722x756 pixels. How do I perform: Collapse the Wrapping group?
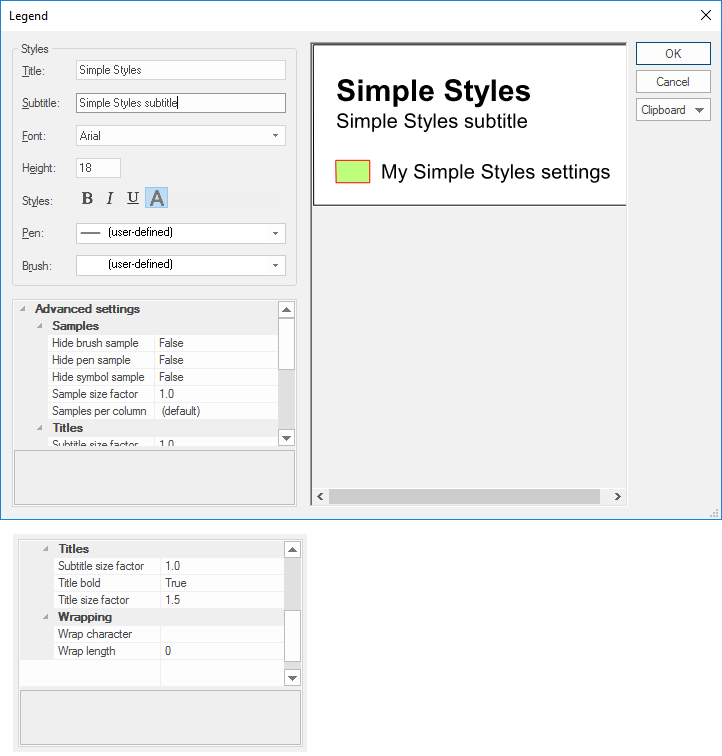tap(46, 617)
